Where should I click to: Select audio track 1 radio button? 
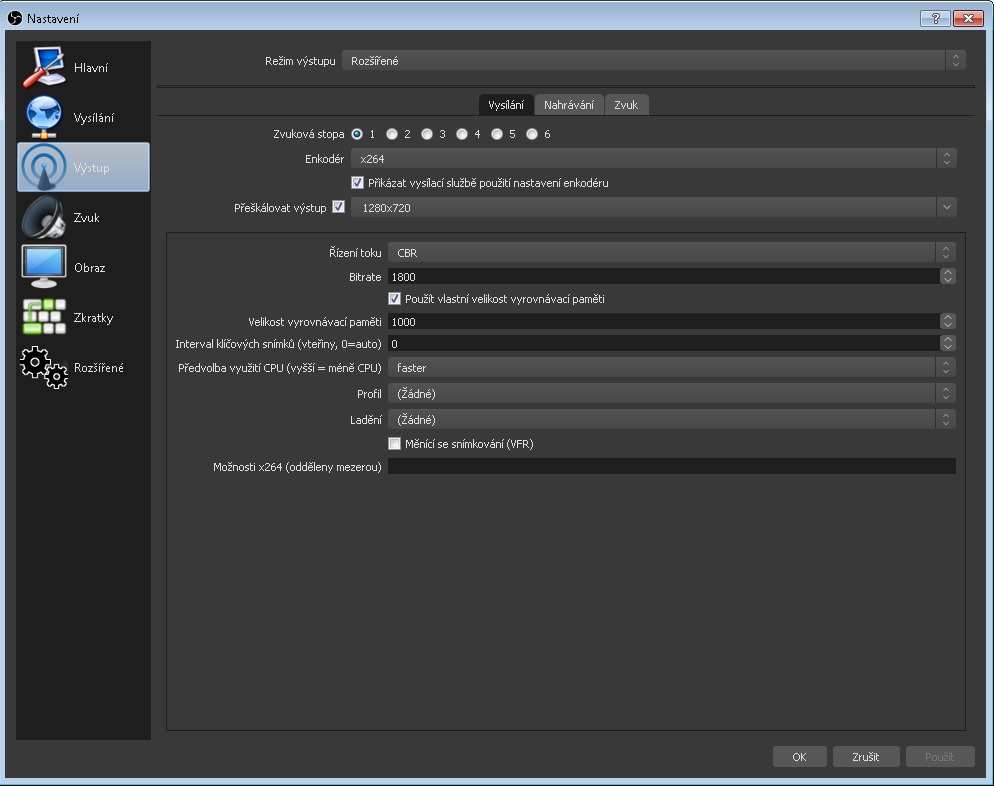click(357, 134)
